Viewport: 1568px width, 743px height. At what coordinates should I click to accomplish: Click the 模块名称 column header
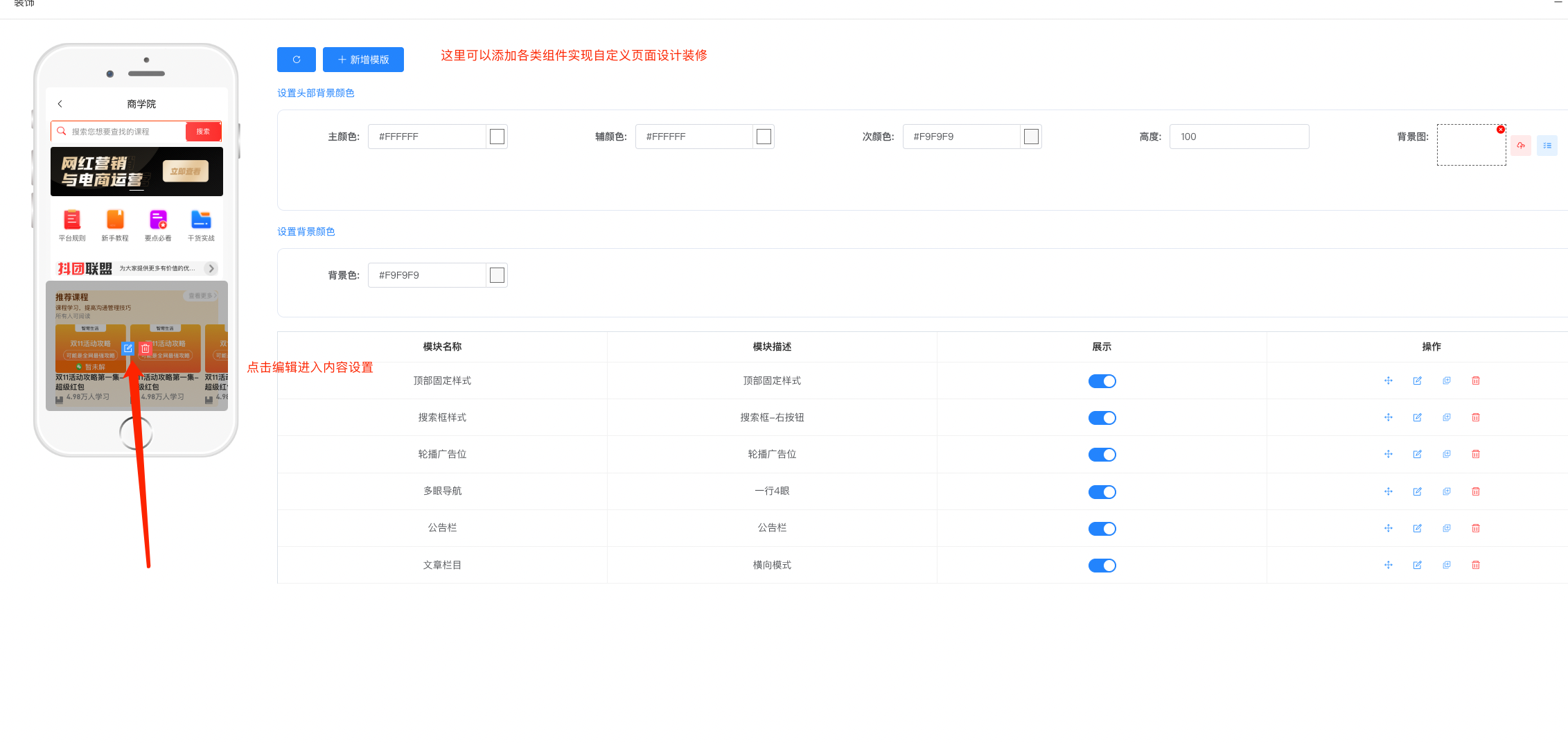pyautogui.click(x=442, y=347)
